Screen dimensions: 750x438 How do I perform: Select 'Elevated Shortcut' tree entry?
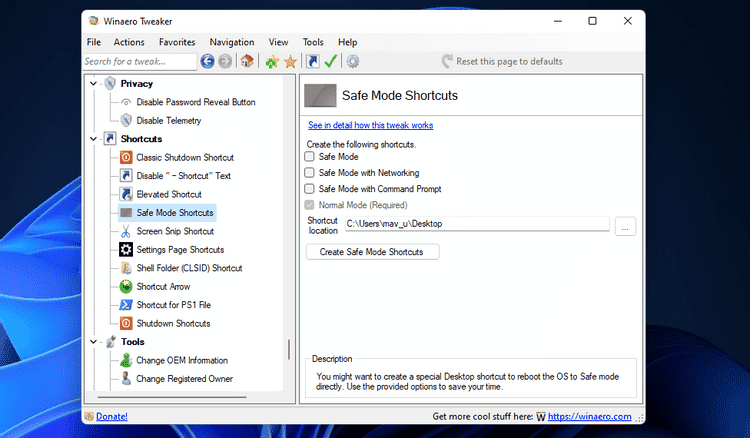point(169,195)
